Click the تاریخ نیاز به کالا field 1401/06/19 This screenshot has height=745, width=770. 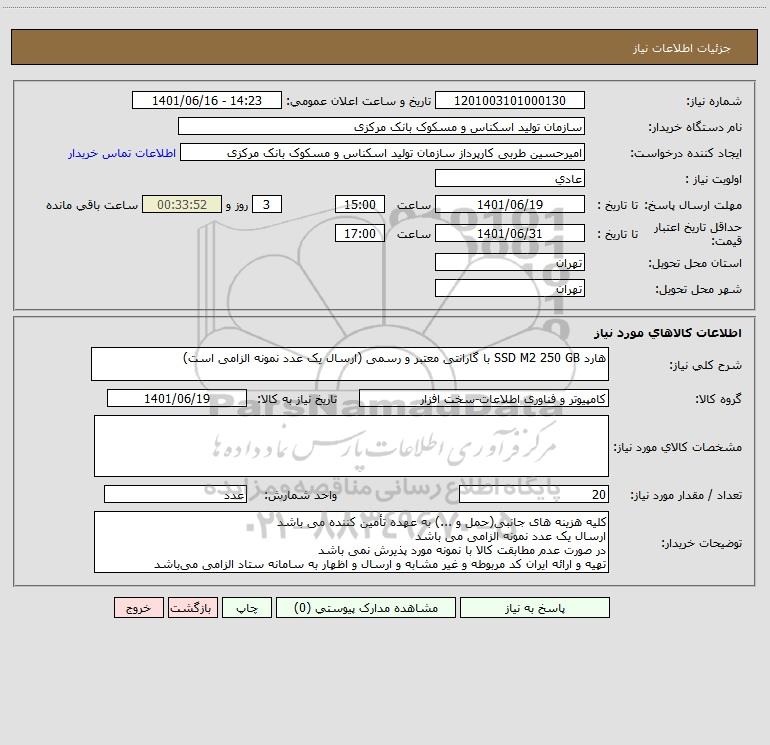[177, 398]
